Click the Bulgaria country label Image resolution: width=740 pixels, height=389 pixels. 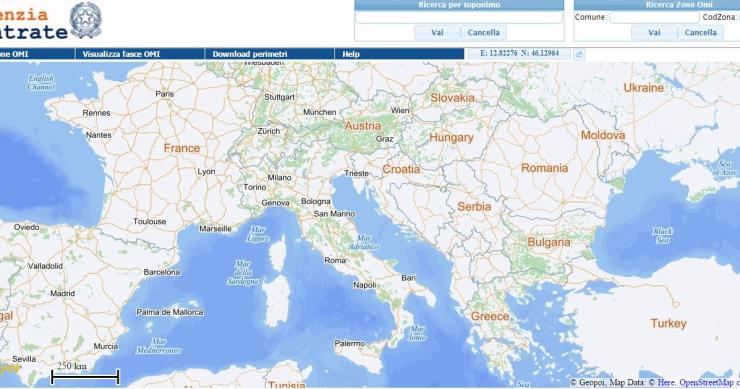coord(549,243)
